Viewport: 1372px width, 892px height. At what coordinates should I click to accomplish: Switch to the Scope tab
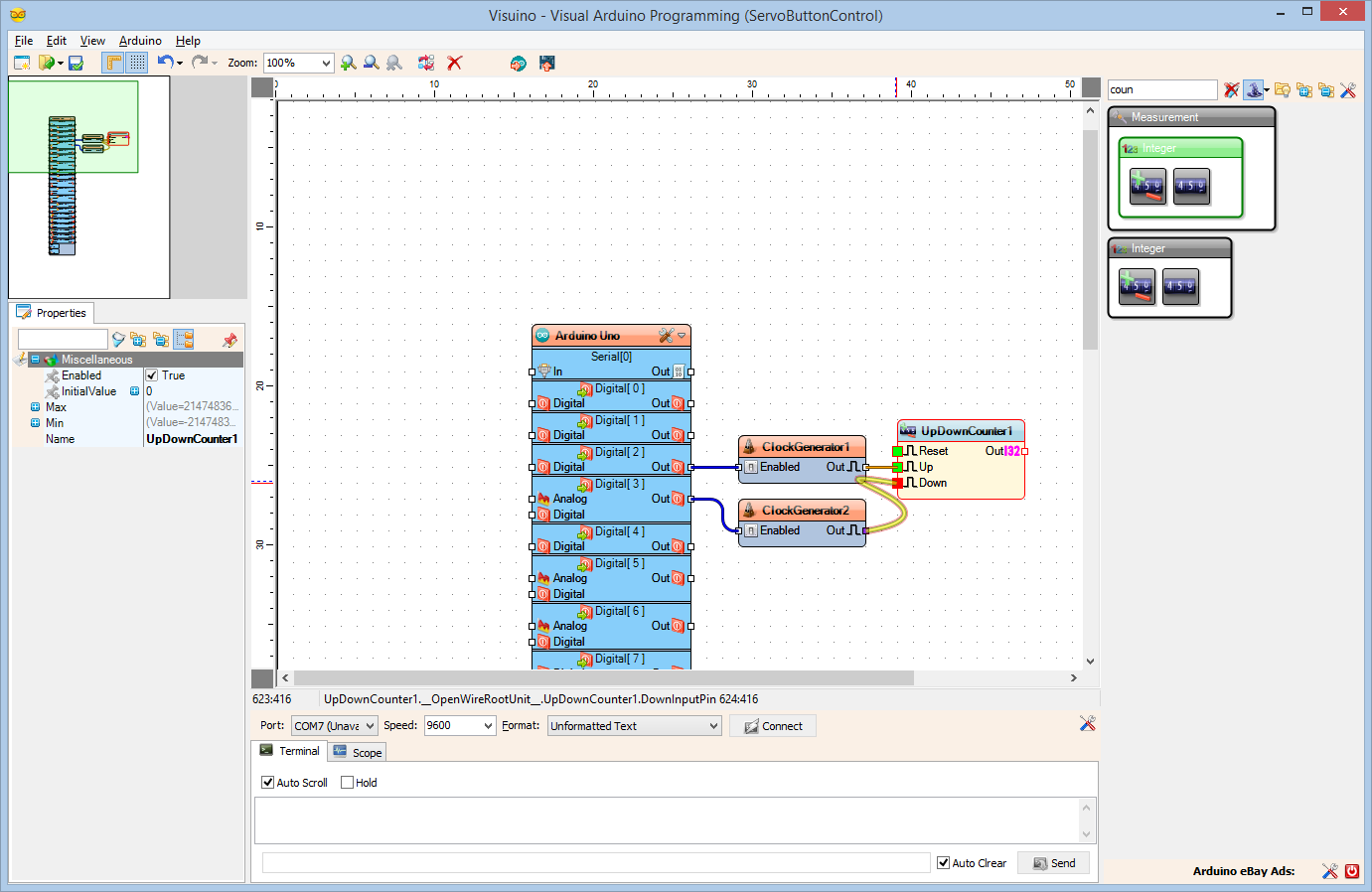[x=357, y=752]
